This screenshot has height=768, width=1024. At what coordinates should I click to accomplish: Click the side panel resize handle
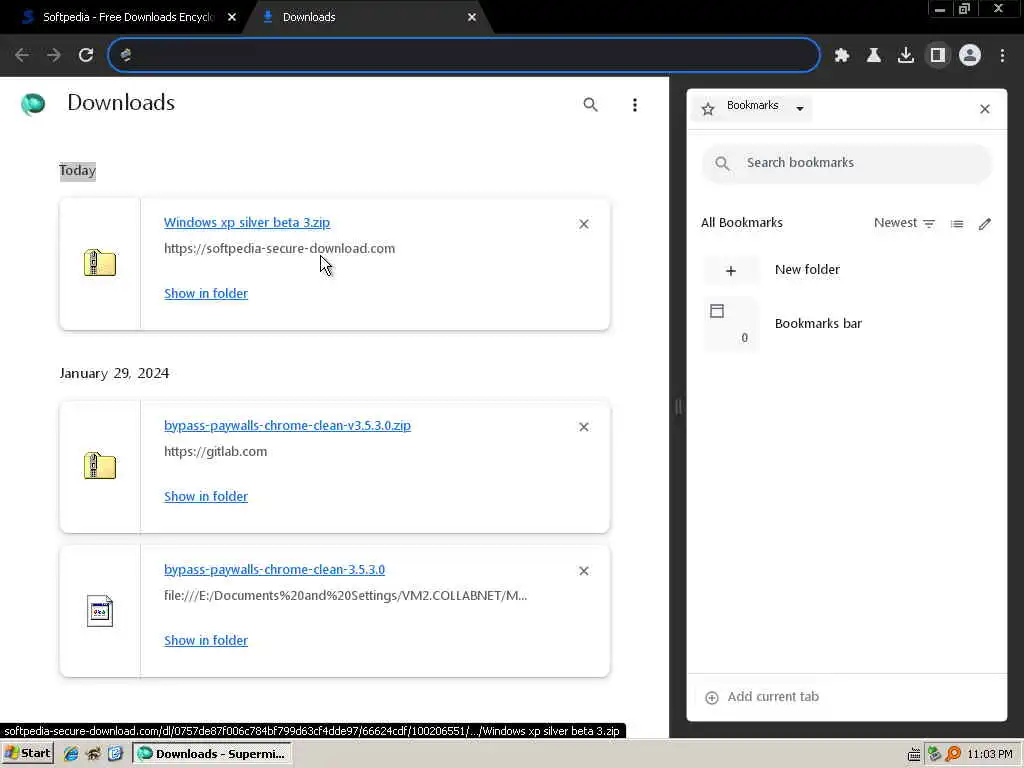pyautogui.click(x=678, y=407)
